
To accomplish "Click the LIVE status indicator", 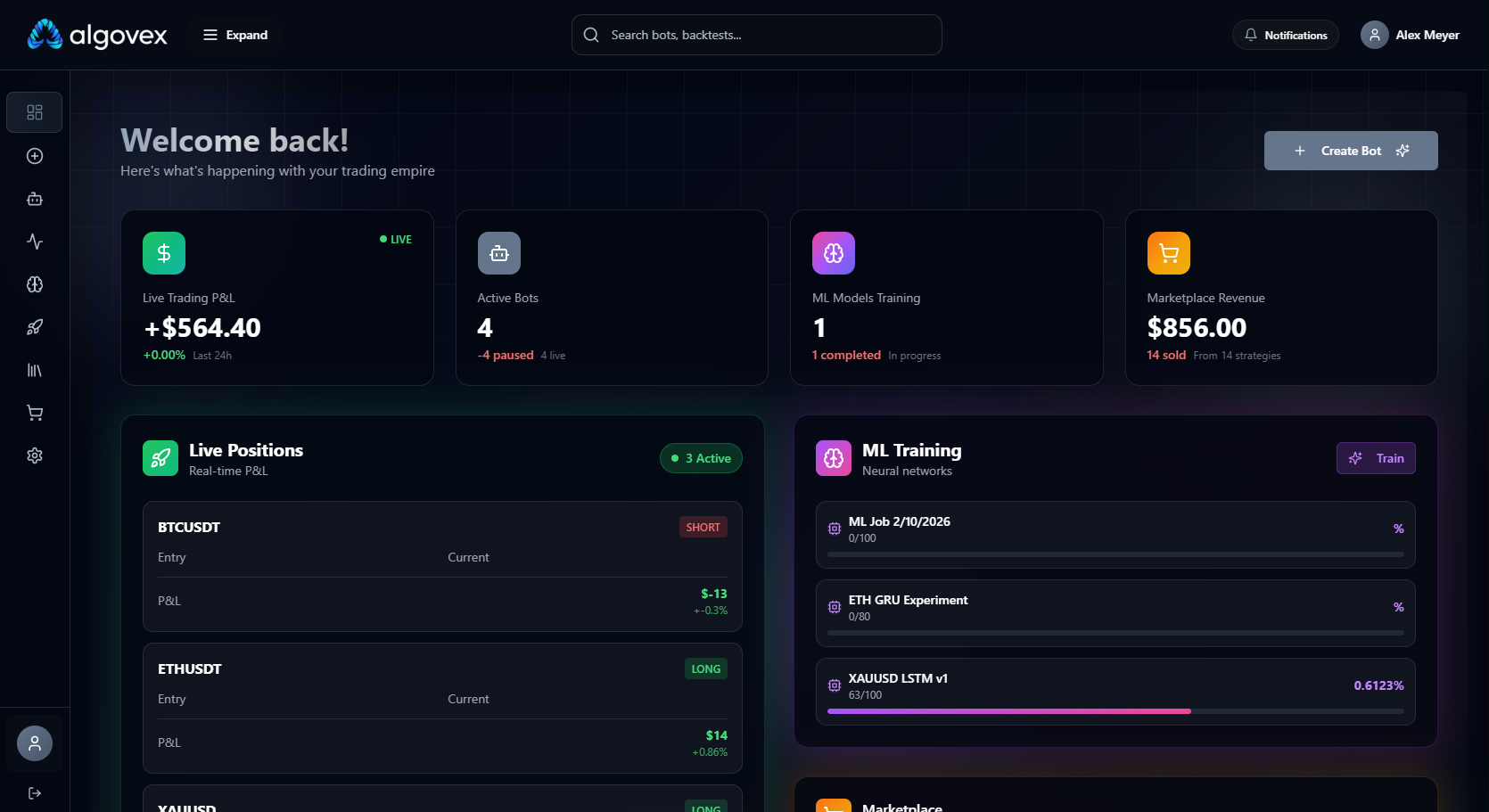I will (396, 240).
